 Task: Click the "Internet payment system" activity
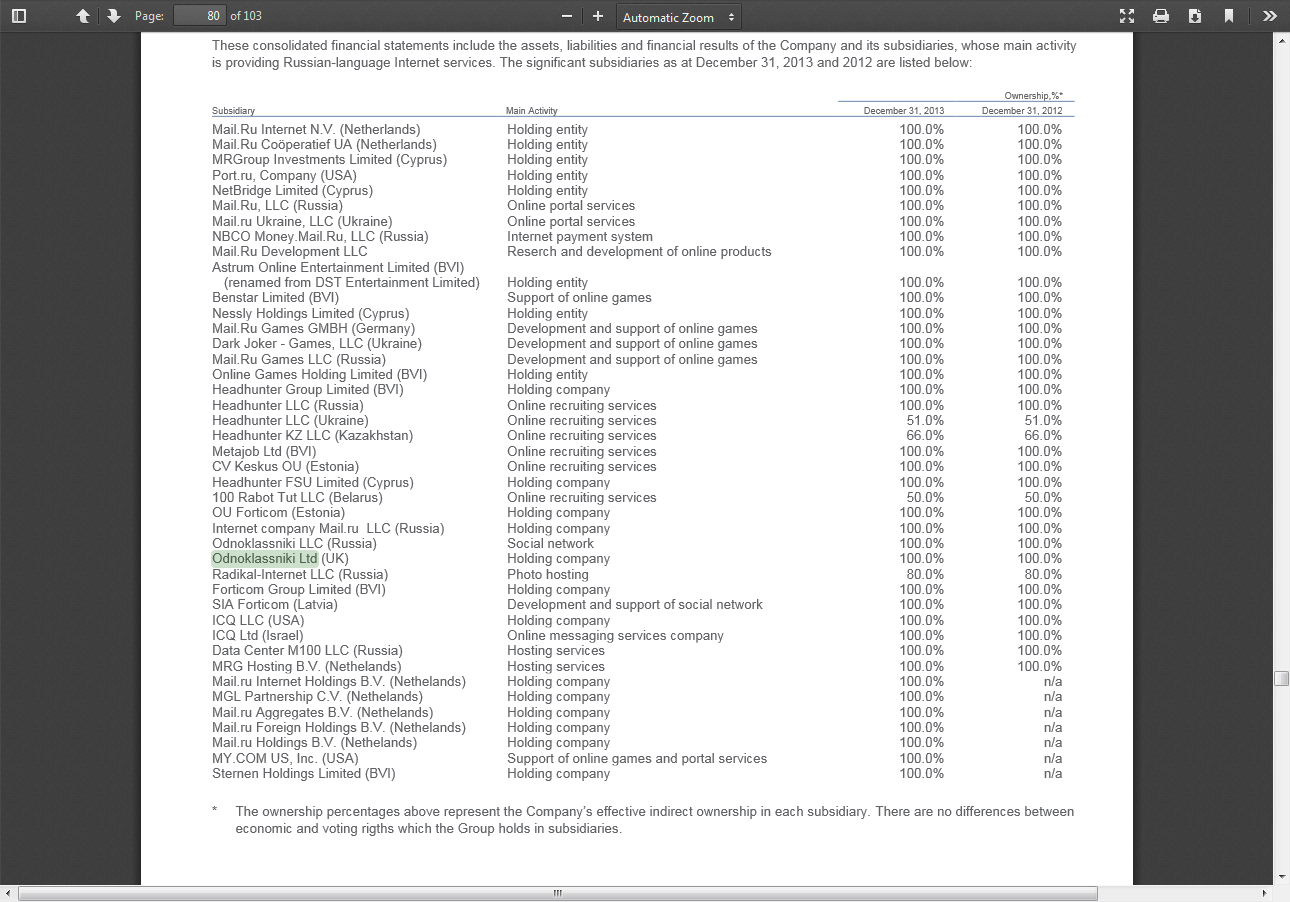tap(580, 237)
